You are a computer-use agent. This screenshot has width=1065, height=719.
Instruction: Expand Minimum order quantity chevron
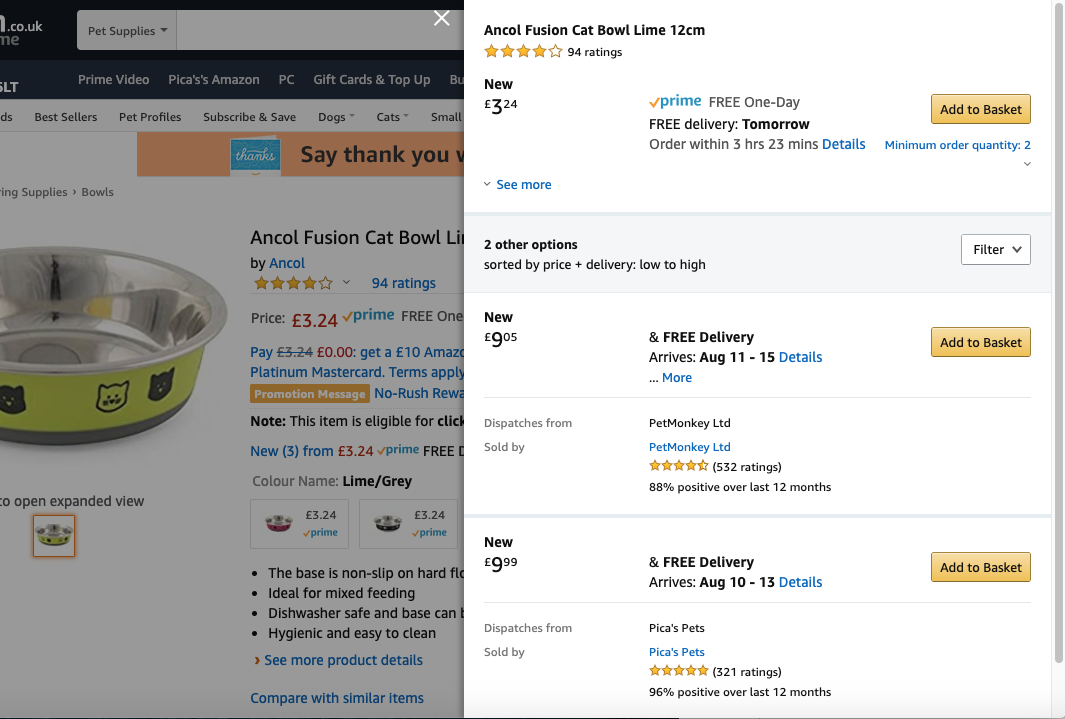1026,164
